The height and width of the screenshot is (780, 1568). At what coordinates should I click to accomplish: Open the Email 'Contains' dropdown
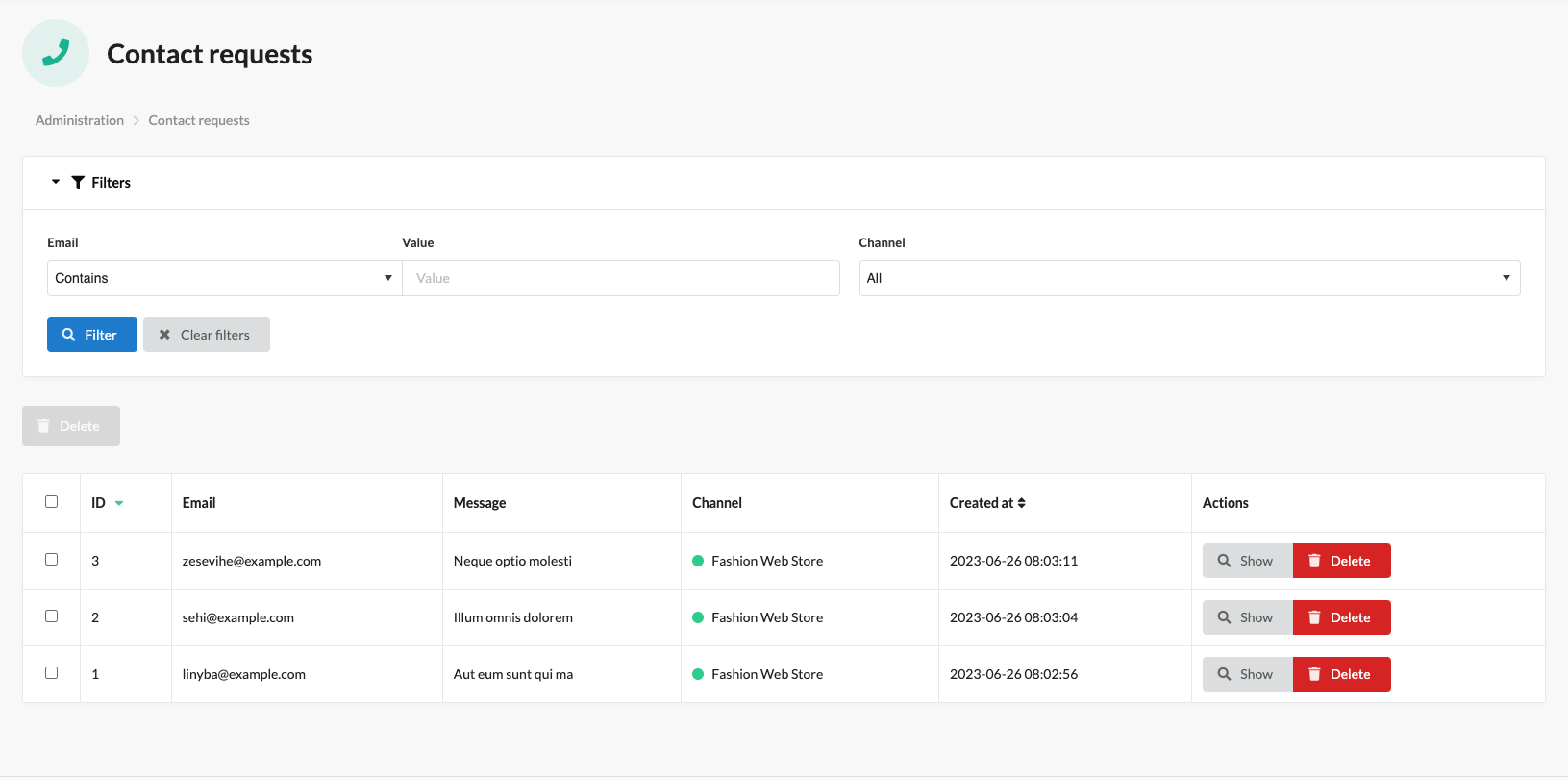point(224,278)
